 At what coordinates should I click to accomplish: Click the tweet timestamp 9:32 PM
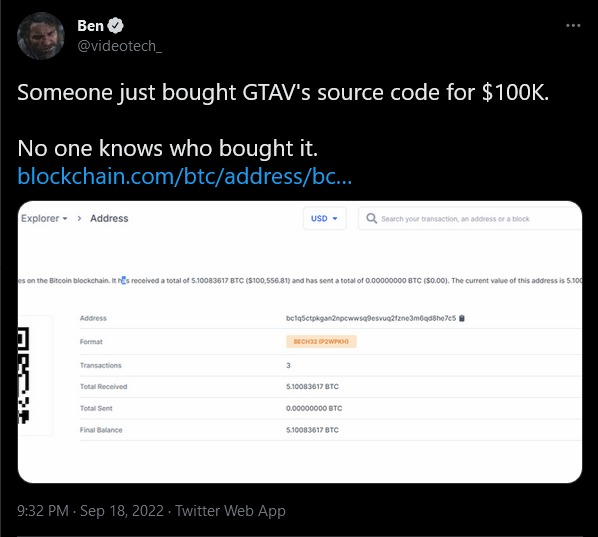pos(43,510)
